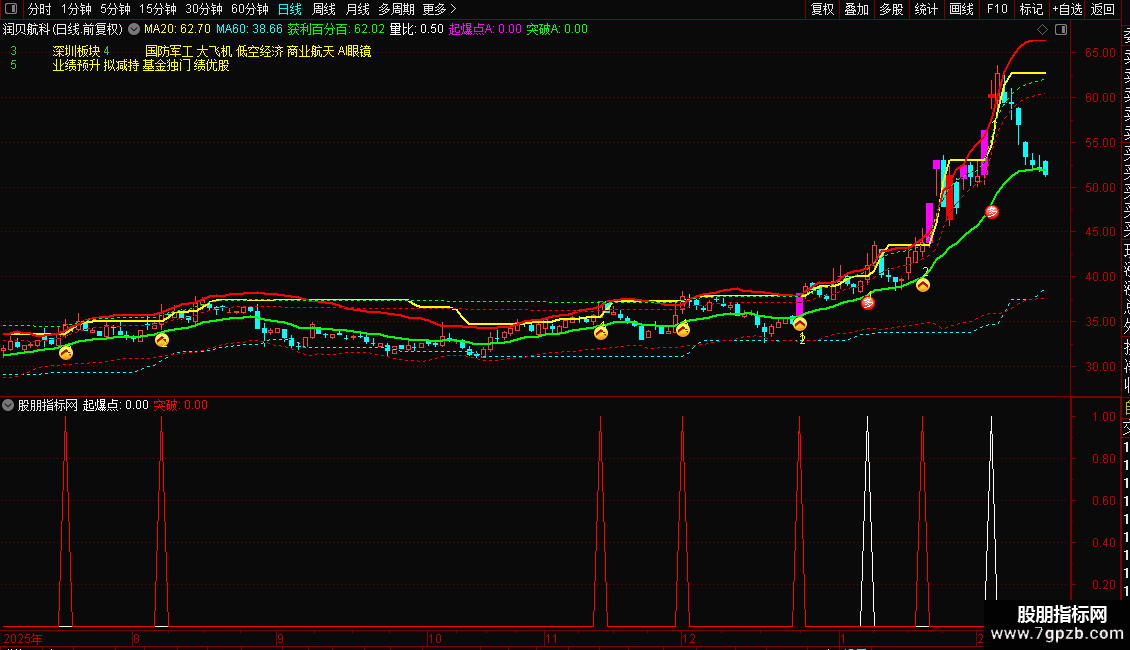Open the F10 company info
Image resolution: width=1130 pixels, height=650 pixels.
[997, 9]
